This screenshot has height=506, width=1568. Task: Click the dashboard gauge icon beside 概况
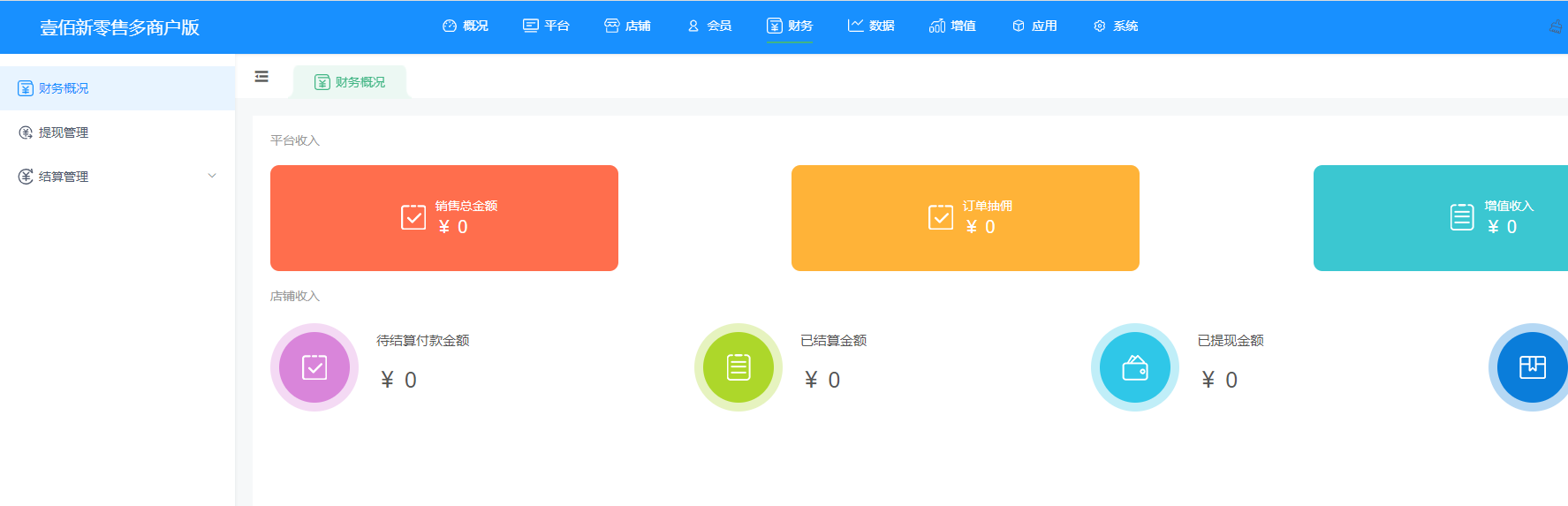click(450, 26)
